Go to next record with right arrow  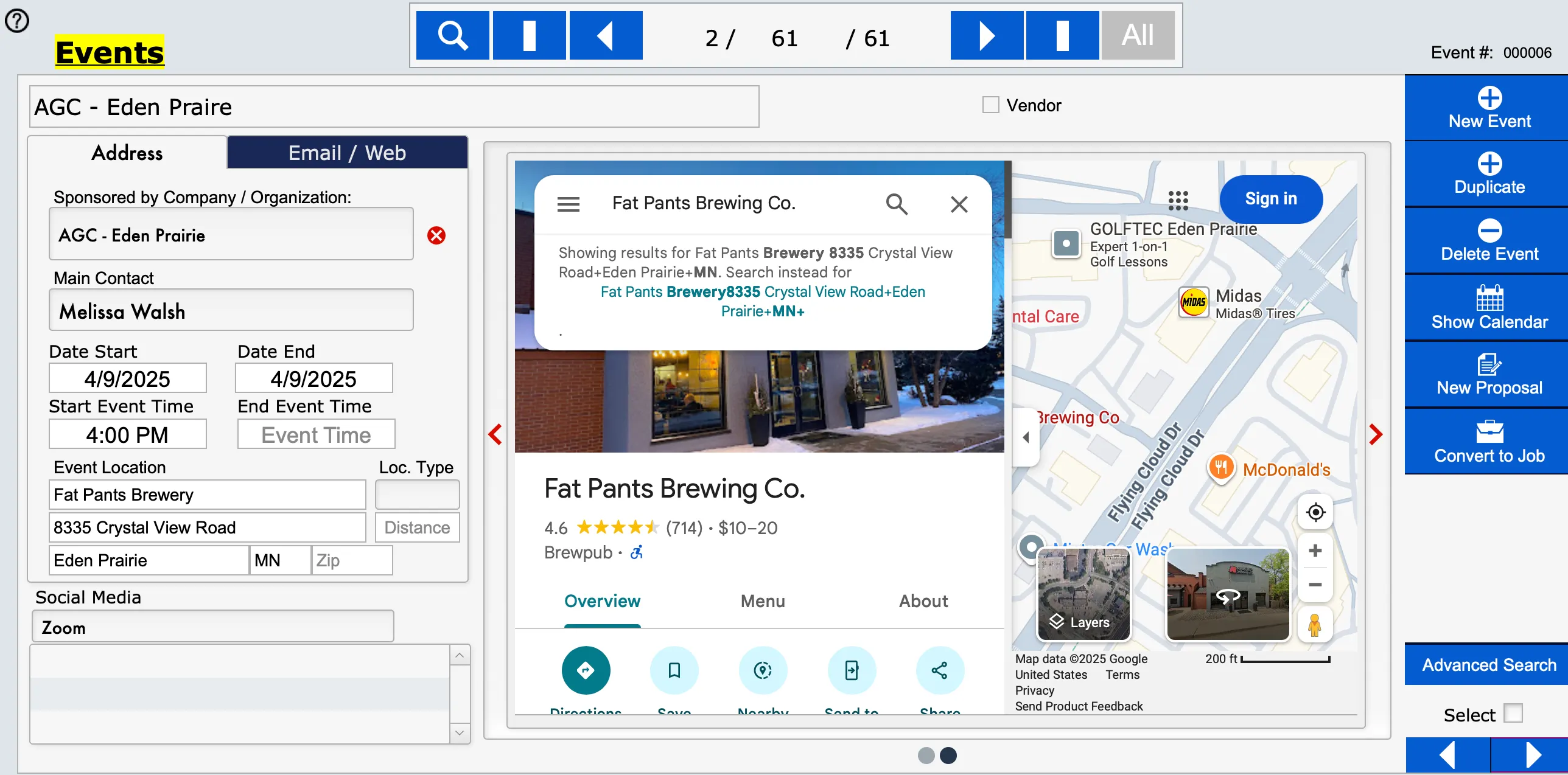(x=987, y=35)
